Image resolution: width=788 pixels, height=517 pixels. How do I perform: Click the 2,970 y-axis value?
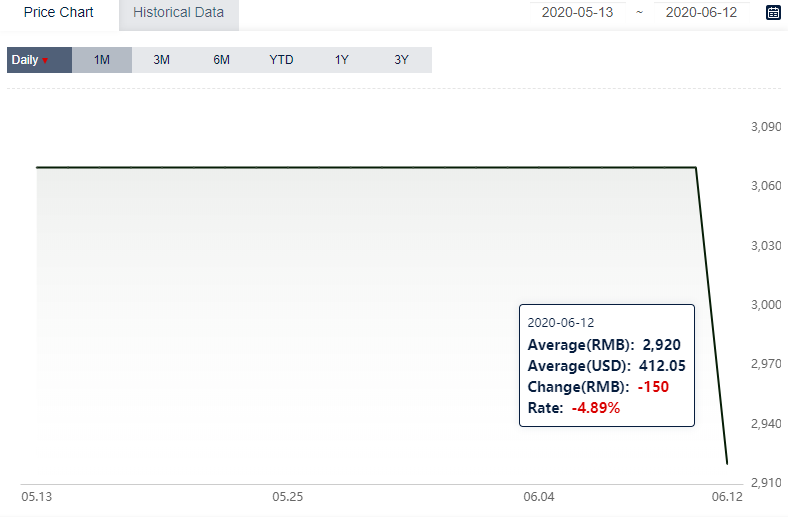click(766, 364)
